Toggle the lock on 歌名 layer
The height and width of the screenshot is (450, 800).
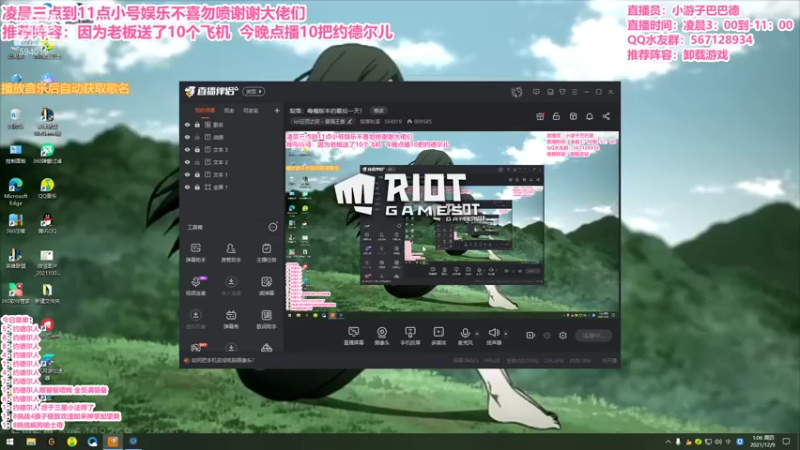point(197,124)
